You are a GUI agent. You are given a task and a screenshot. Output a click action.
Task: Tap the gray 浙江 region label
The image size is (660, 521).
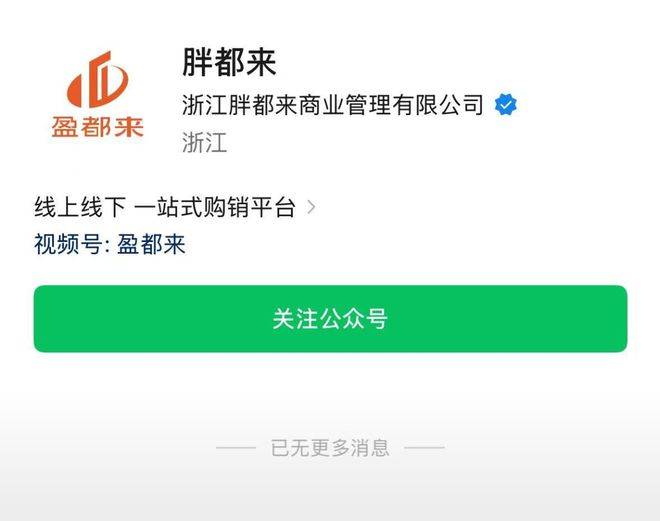tap(205, 142)
